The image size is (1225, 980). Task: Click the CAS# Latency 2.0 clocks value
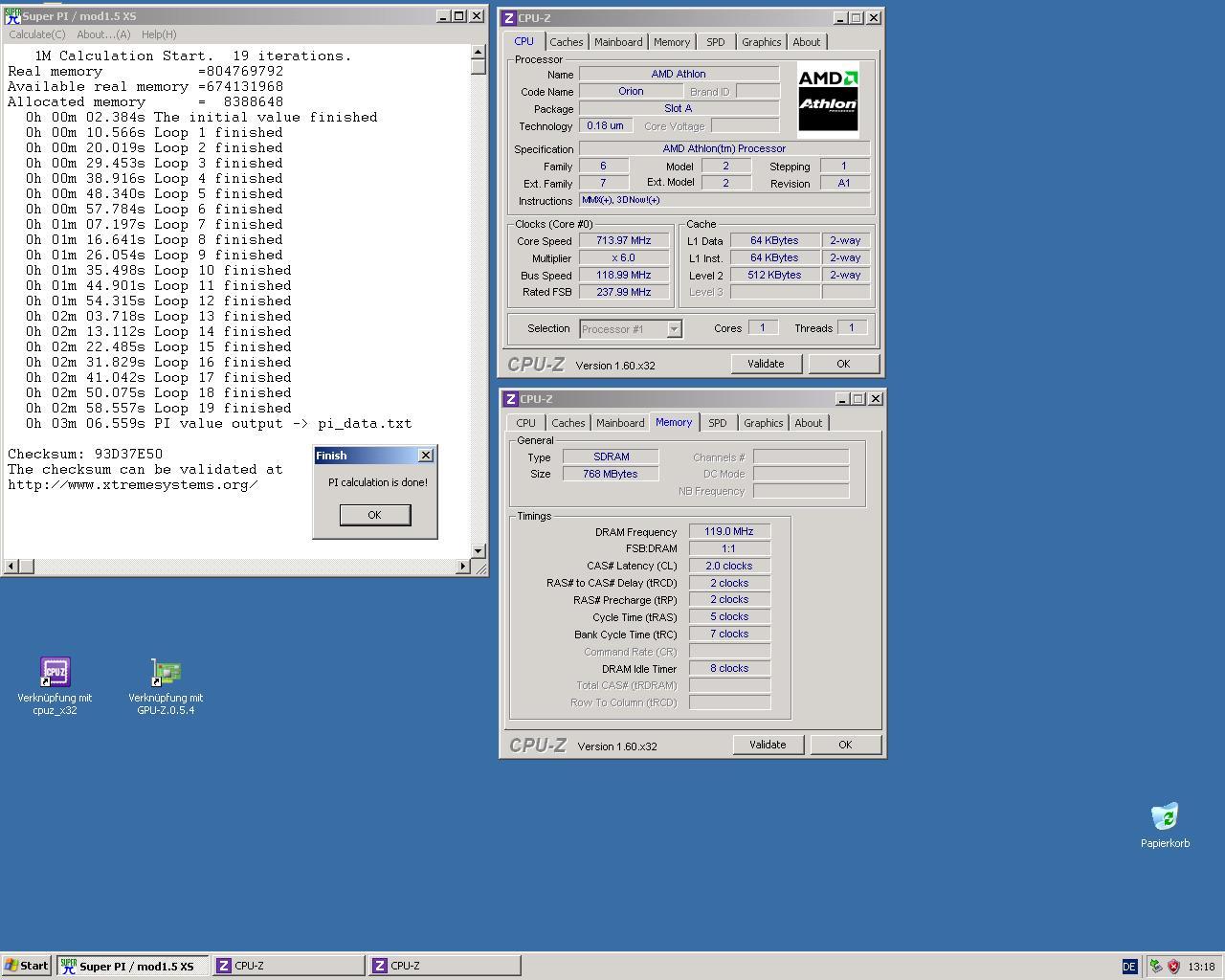point(729,566)
